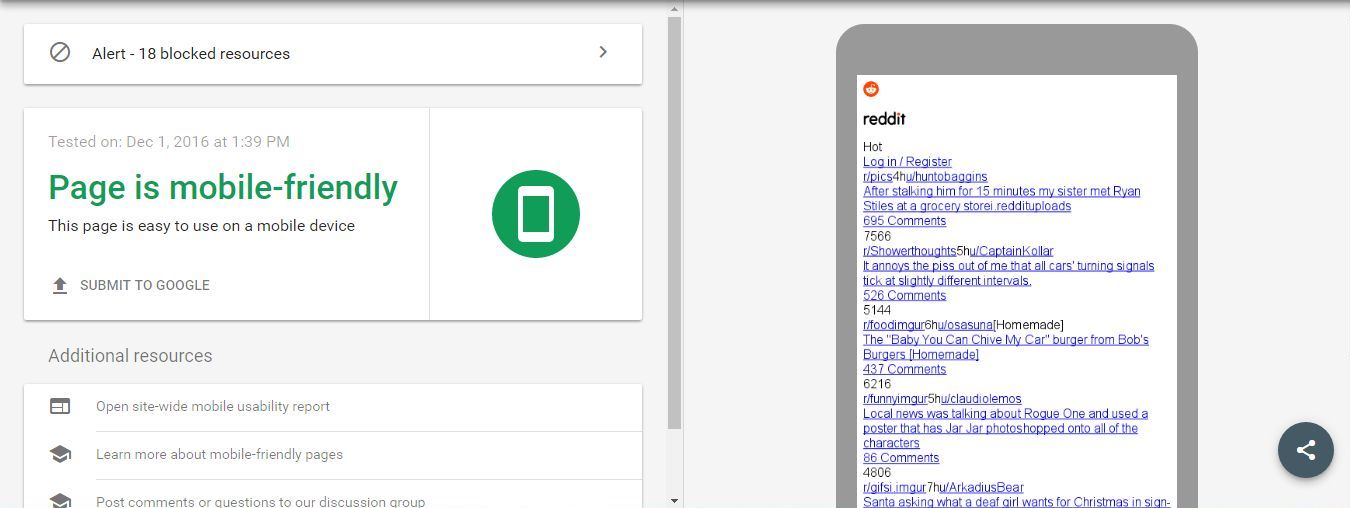Click the 7566 score in preview
1350x508 pixels.
pos(877,236)
